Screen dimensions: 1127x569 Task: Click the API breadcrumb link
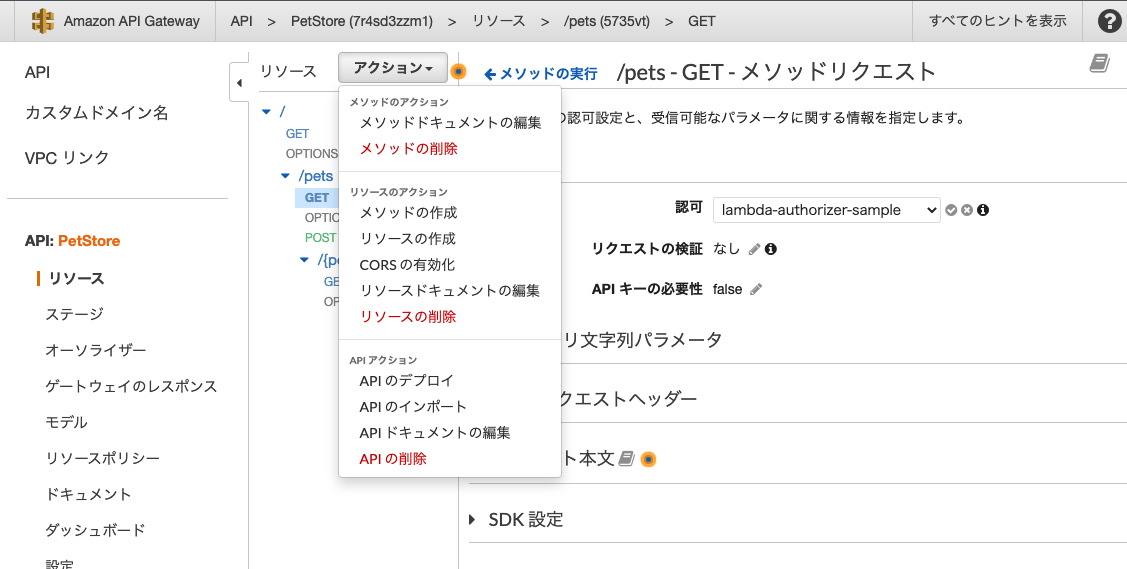click(x=242, y=21)
